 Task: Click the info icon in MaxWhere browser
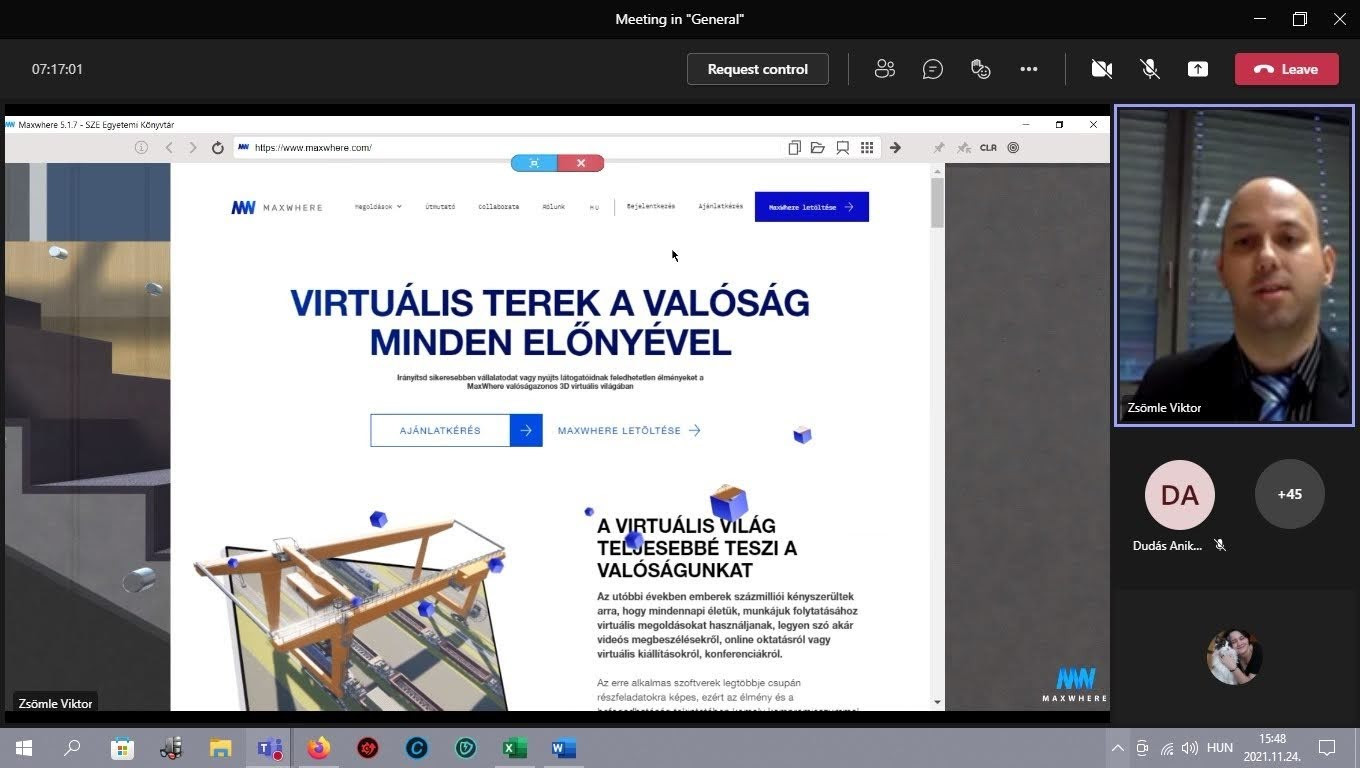click(141, 147)
